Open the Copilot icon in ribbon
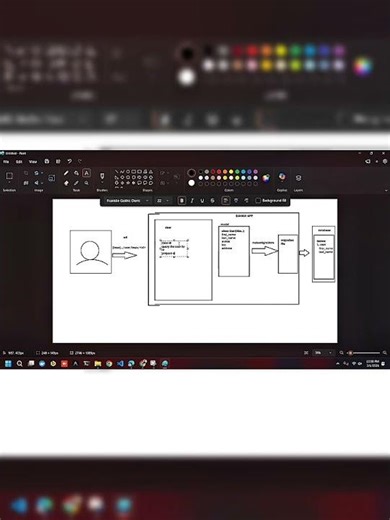 click(282, 177)
